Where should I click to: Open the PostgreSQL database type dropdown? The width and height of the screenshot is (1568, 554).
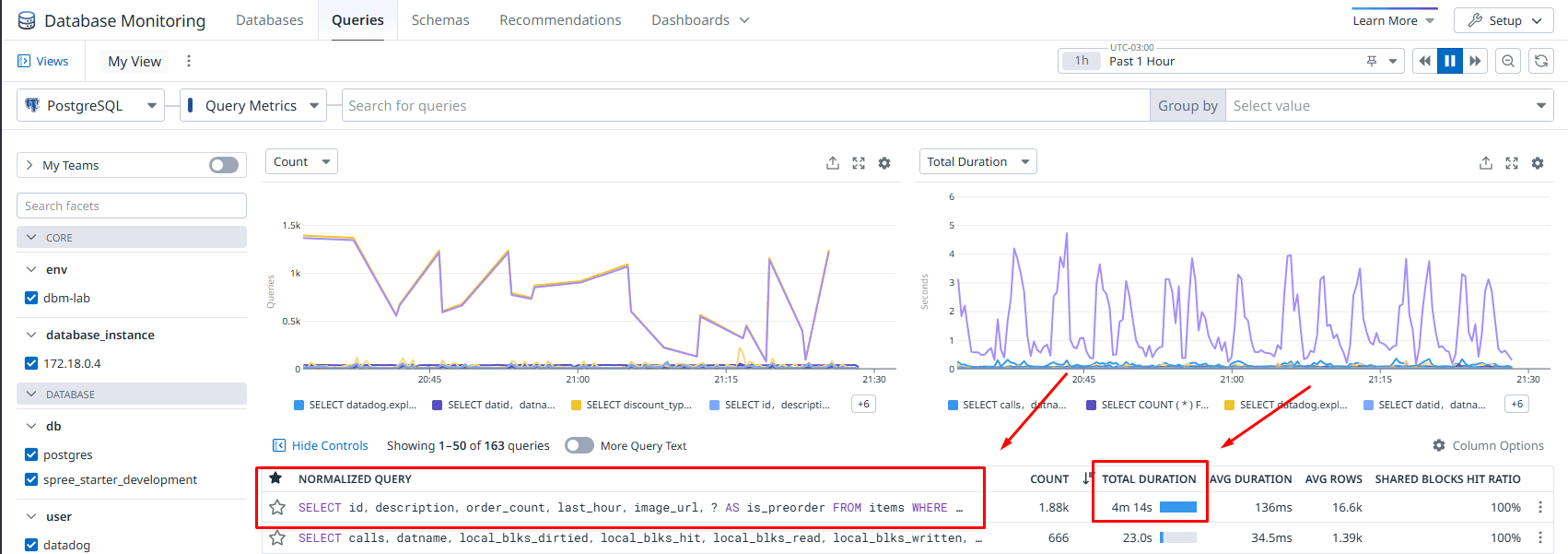90,105
